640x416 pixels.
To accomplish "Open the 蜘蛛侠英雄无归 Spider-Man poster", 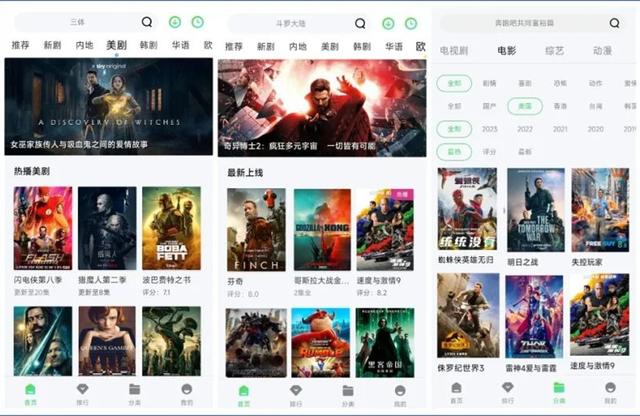I will click(467, 209).
